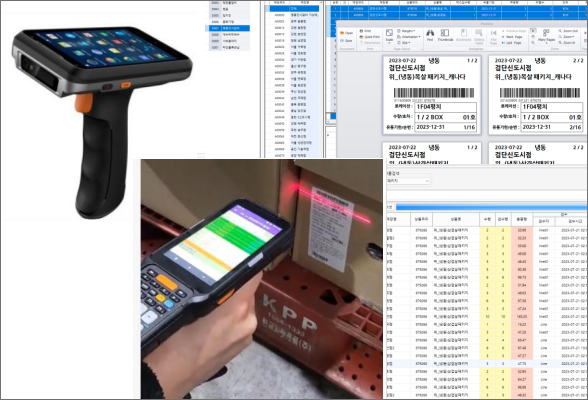This screenshot has height=400, width=588.
Task: Click Quick Print in the Preview ribbon
Action: click(370, 37)
